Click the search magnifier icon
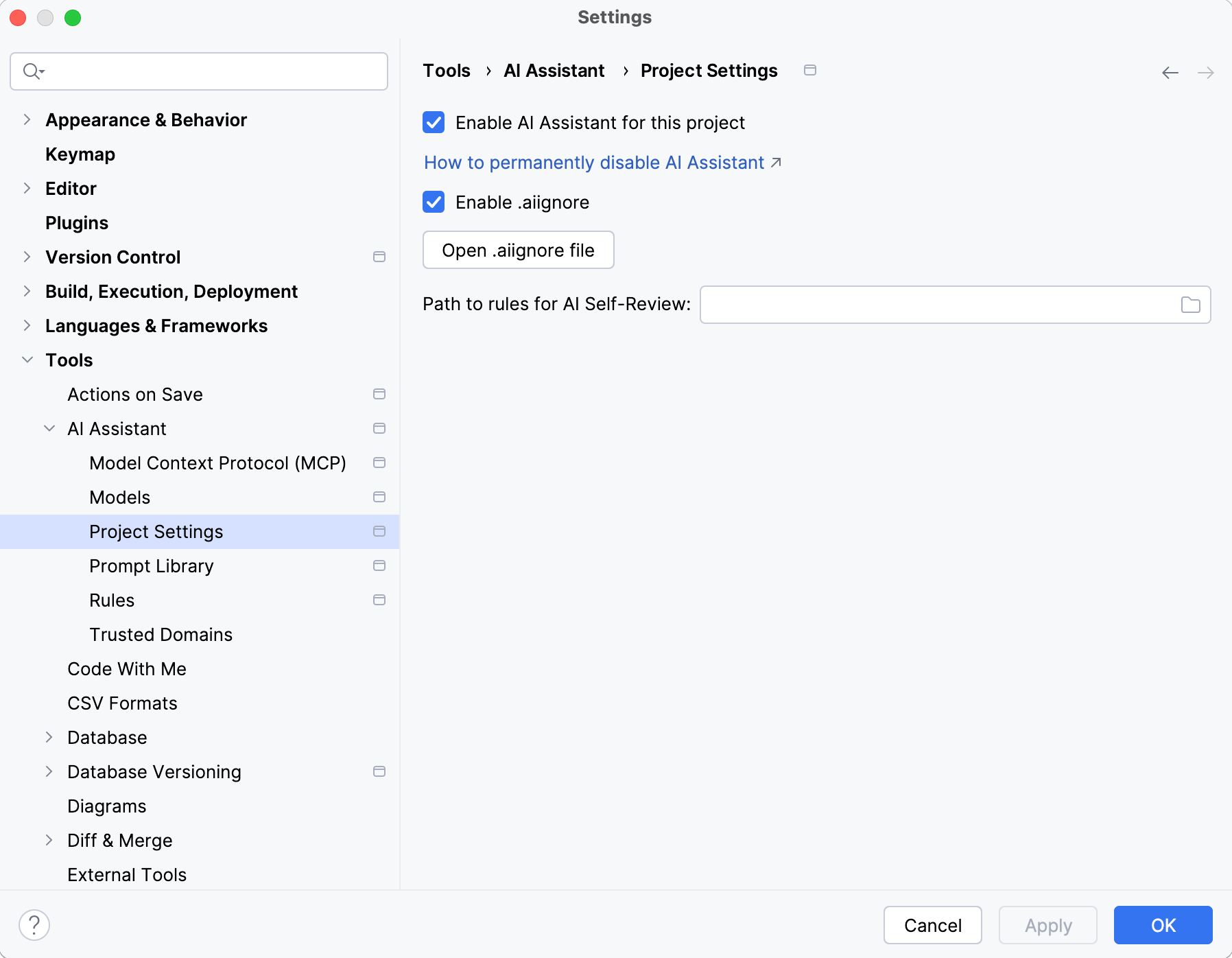 pyautogui.click(x=32, y=71)
